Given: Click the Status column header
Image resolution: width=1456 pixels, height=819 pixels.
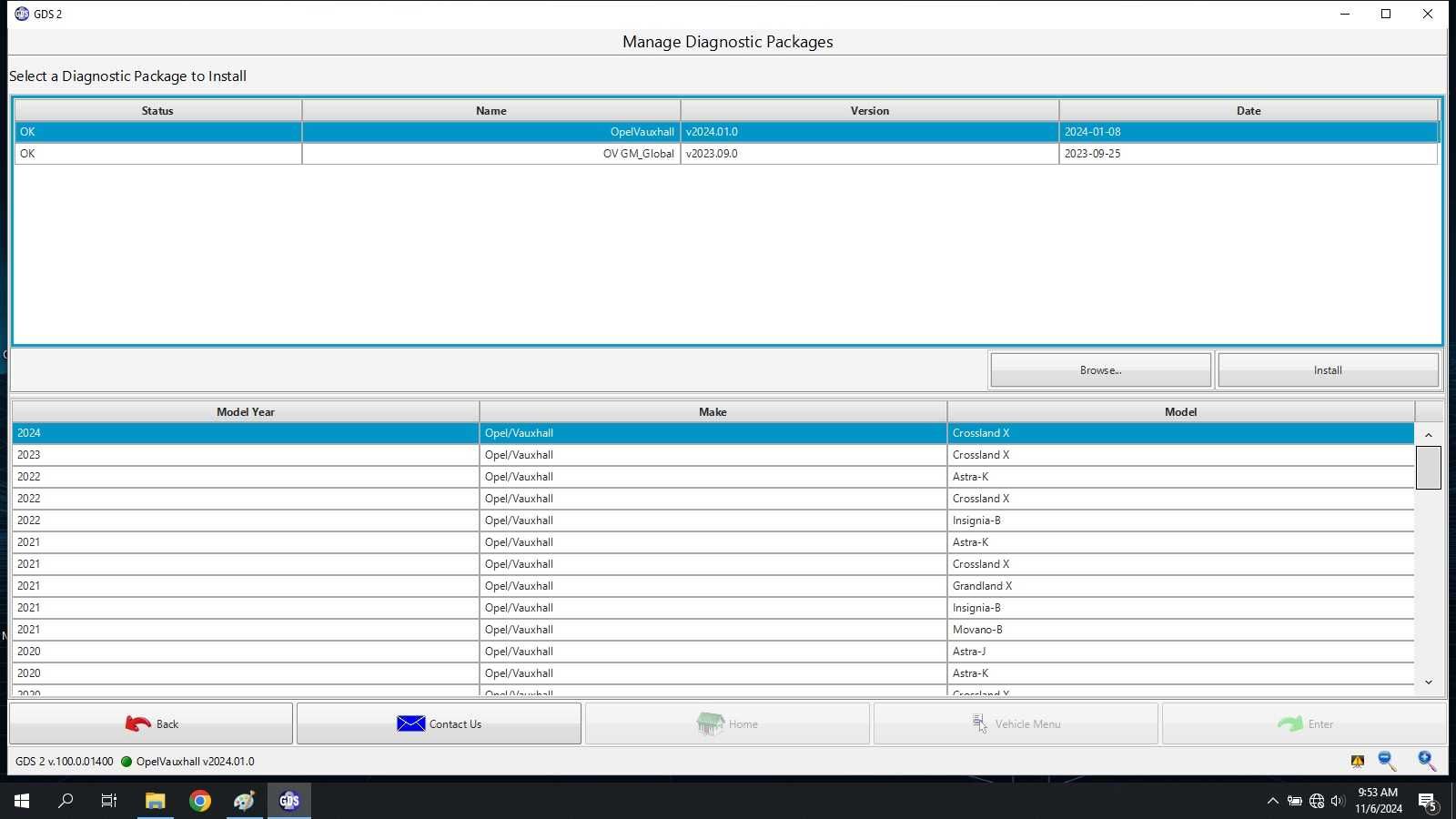Looking at the screenshot, I should tap(157, 111).
